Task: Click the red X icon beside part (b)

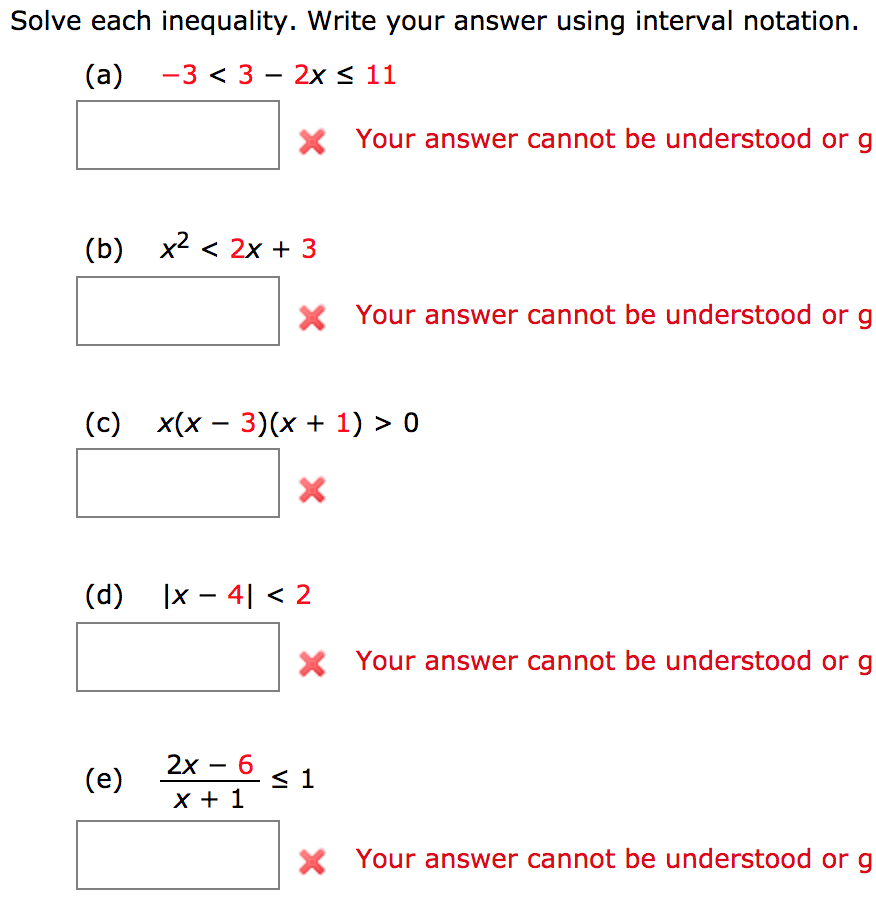Action: (x=311, y=315)
